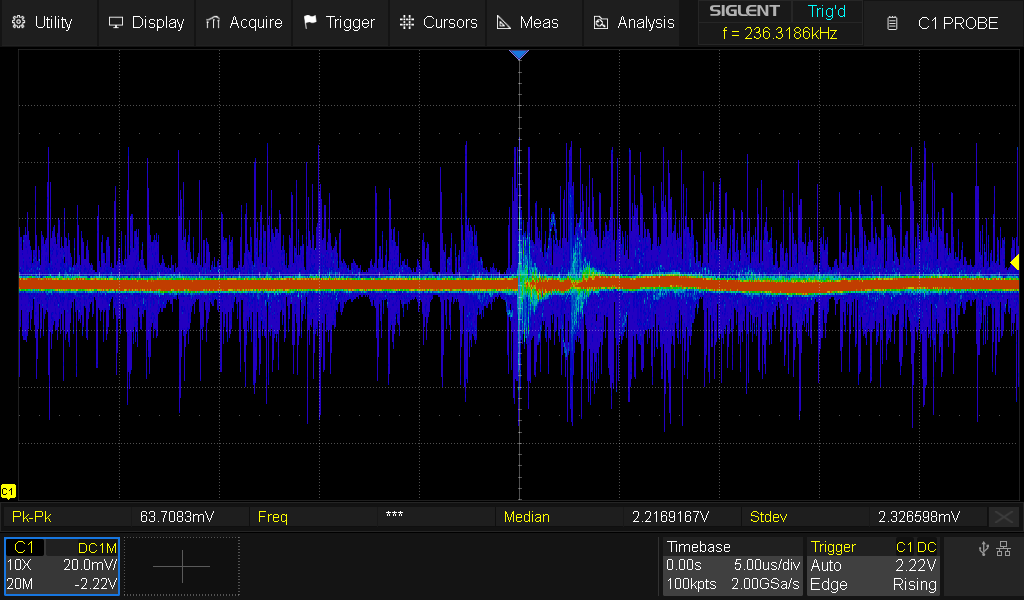Screen dimensions: 1024x600
Task: Expand the Meas measurement menu
Action: [x=528, y=22]
